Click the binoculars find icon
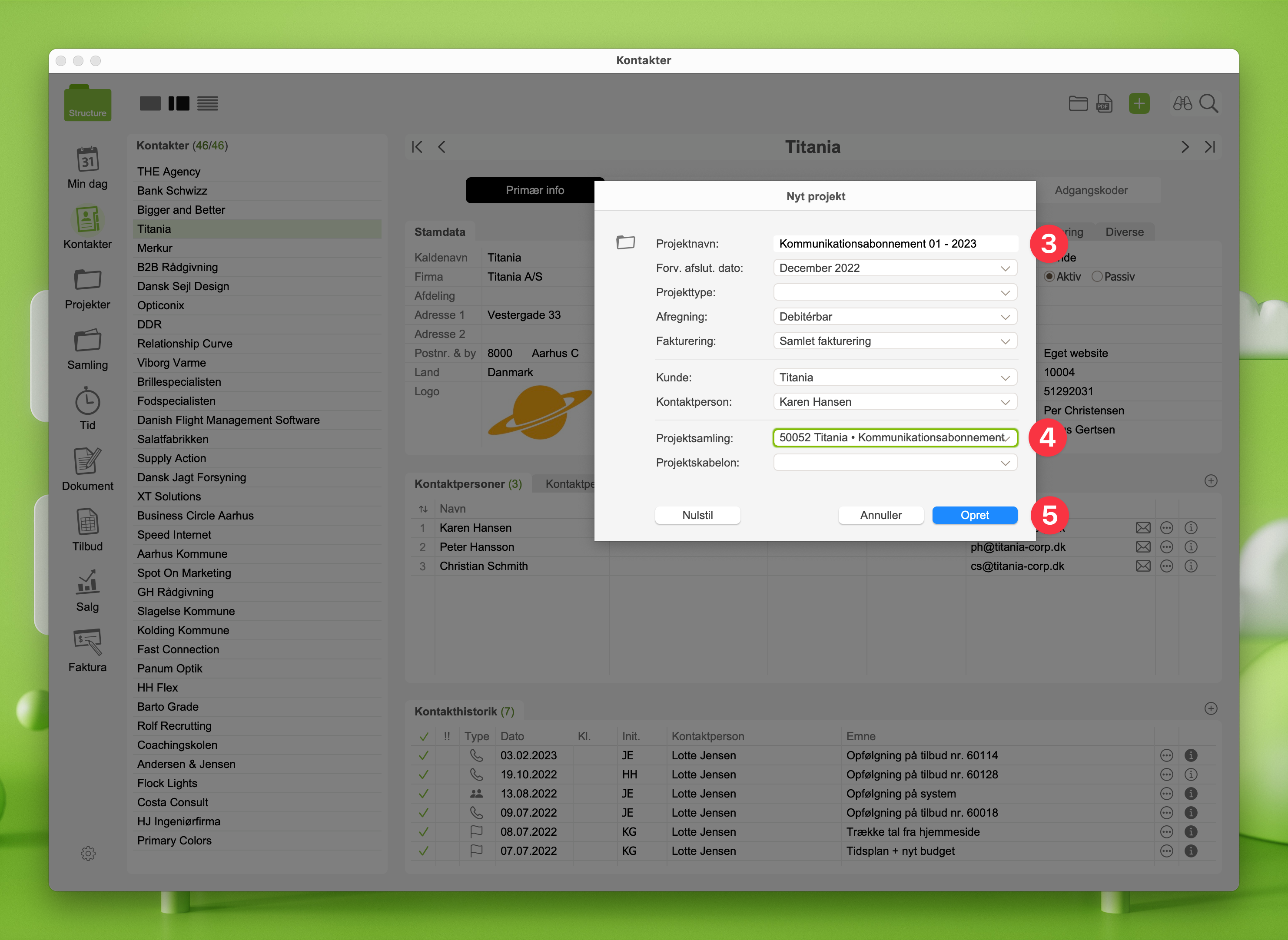Image resolution: width=1288 pixels, height=940 pixels. [1182, 103]
